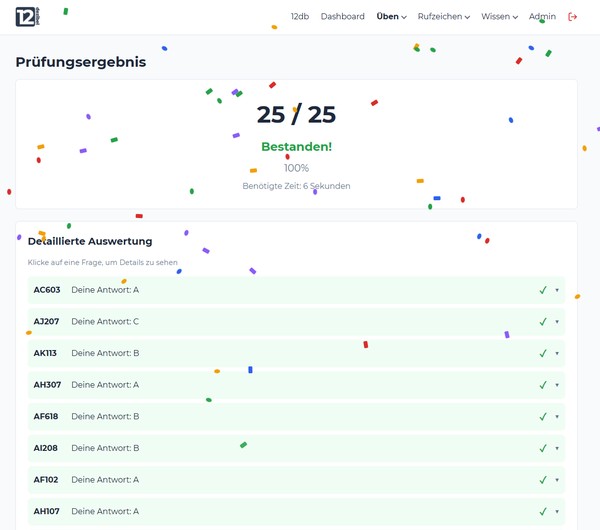Click the 12db logo icon

point(26,16)
